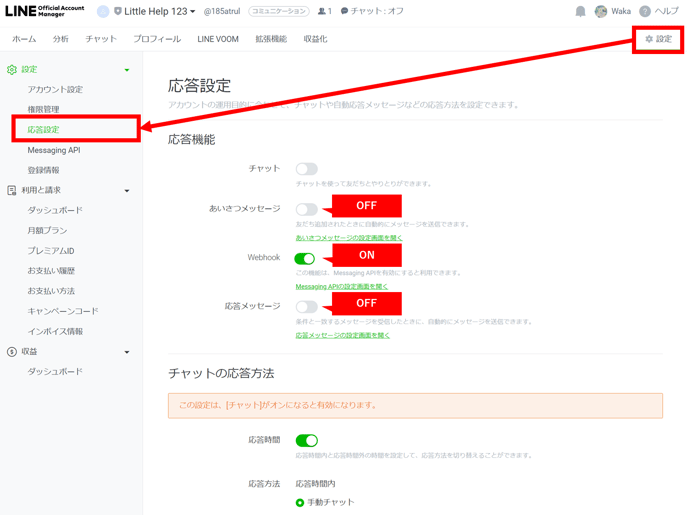This screenshot has height=515, width=687.
Task: Select the 手動チャット radio button
Action: (300, 502)
